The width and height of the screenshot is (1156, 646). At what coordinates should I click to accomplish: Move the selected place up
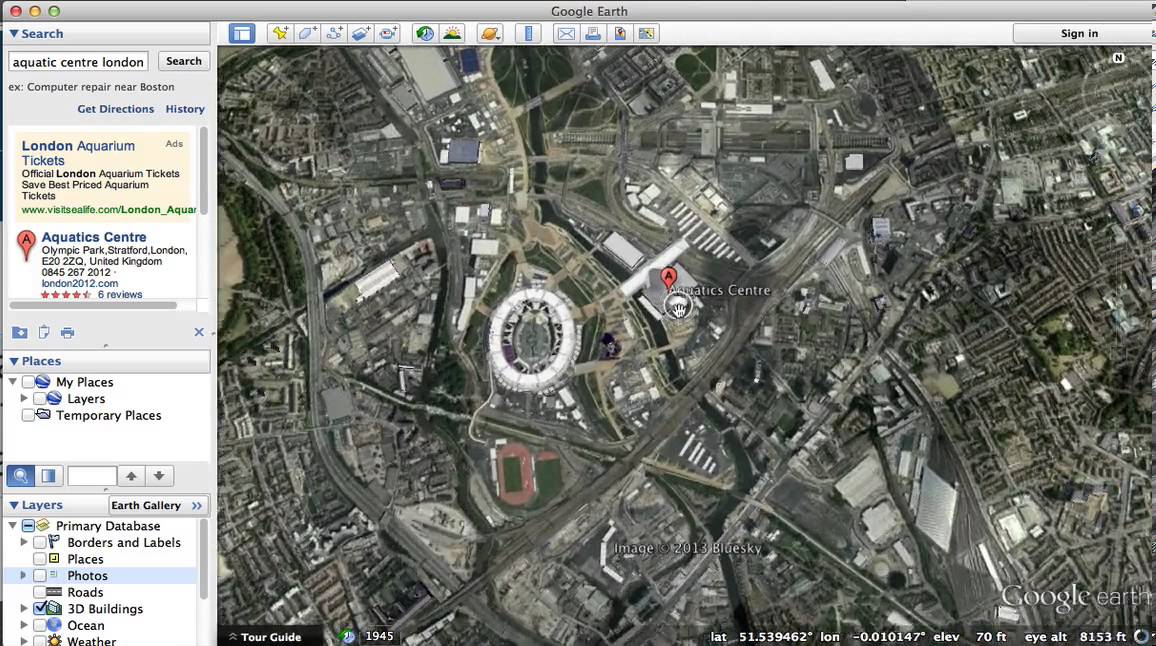click(x=131, y=476)
